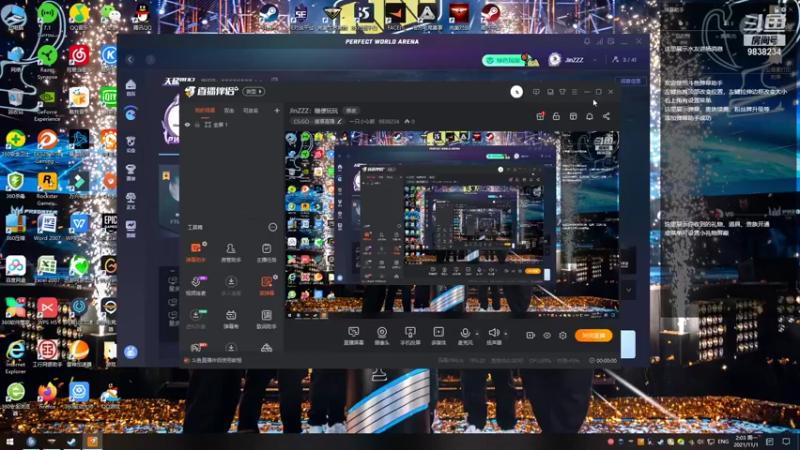Screen dimensions: 800x450
Task: Toggle the preview eye icon near settings
Action: click(x=547, y=335)
